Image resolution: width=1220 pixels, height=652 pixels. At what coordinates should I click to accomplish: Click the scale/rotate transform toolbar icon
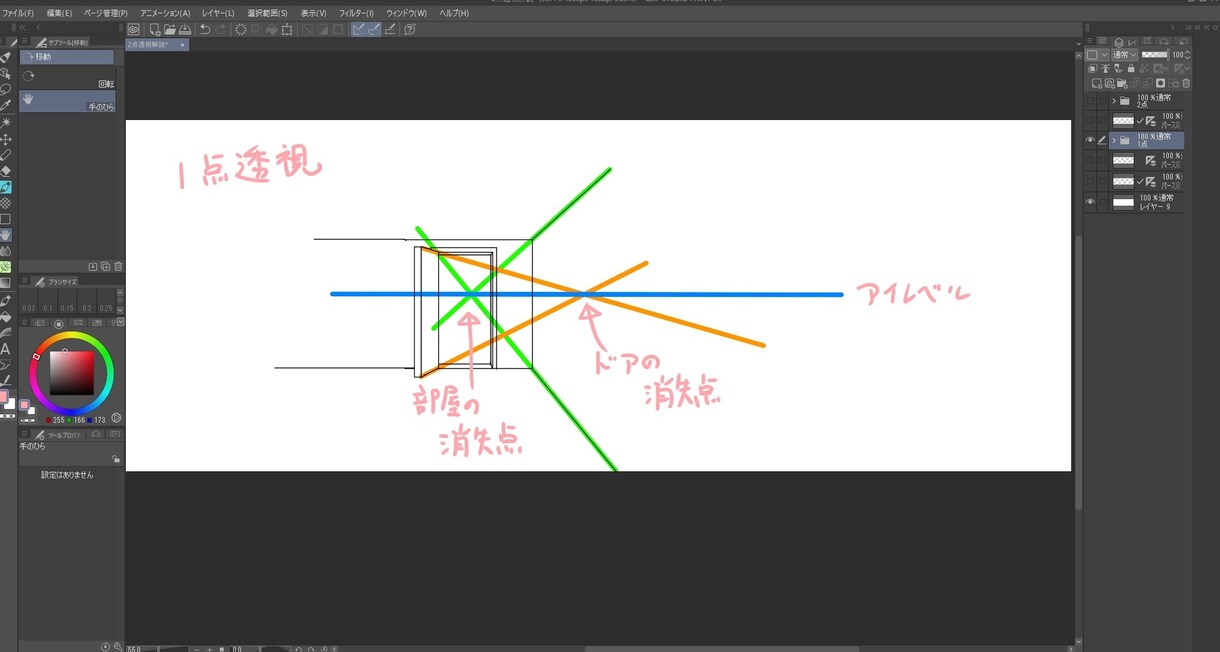pyautogui.click(x=287, y=30)
